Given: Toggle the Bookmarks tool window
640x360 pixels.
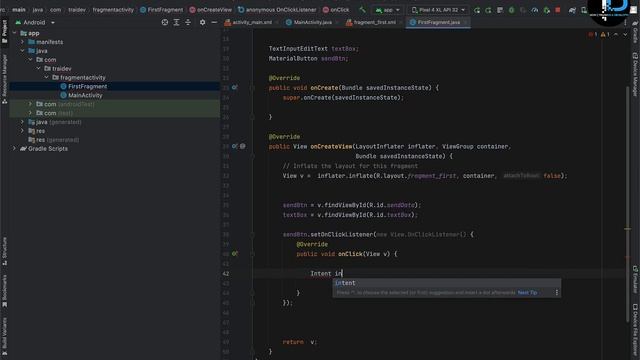Looking at the screenshot, I should [x=4, y=291].
